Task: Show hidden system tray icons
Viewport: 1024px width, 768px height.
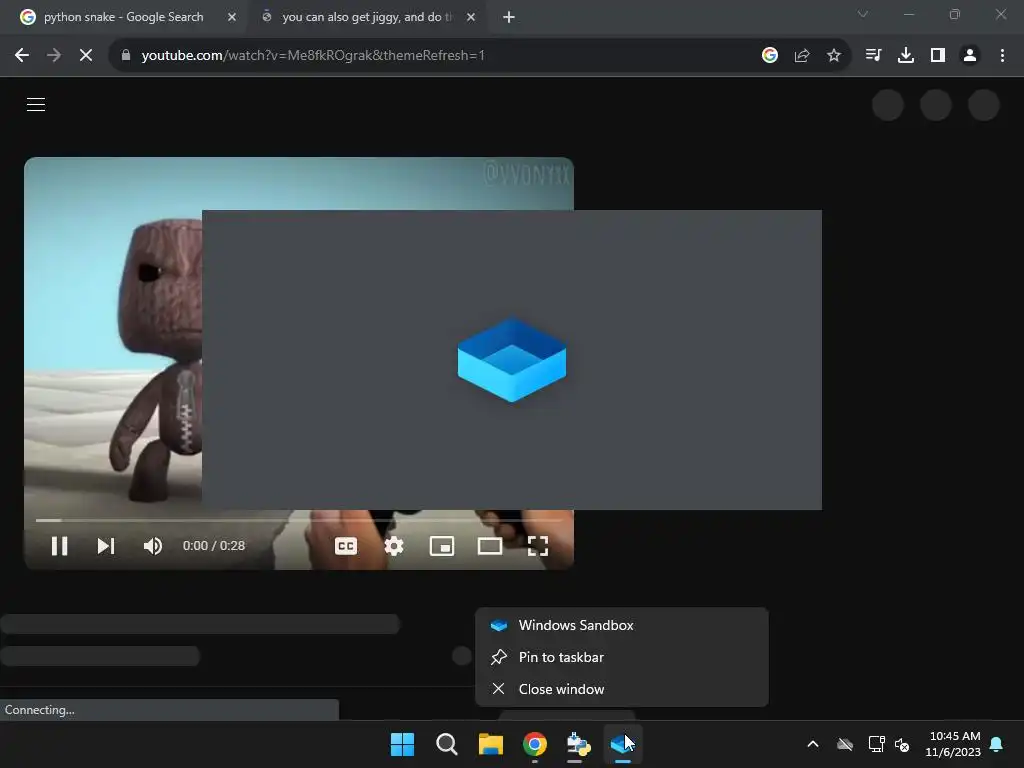Action: [x=813, y=744]
